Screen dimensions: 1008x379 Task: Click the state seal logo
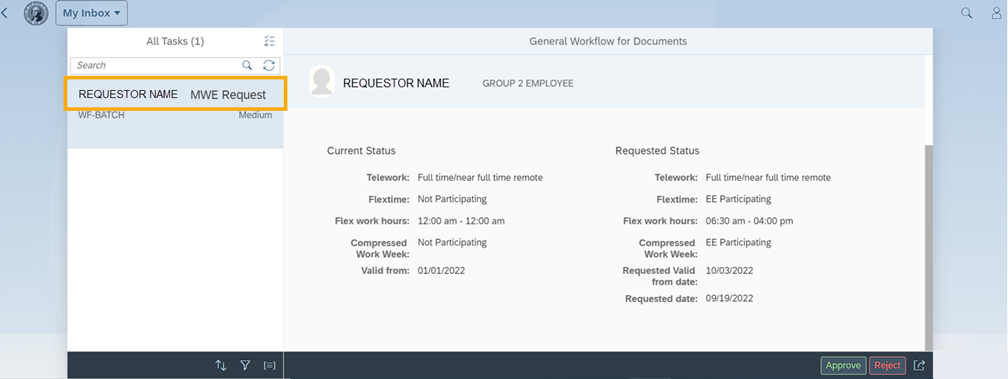pyautogui.click(x=36, y=13)
